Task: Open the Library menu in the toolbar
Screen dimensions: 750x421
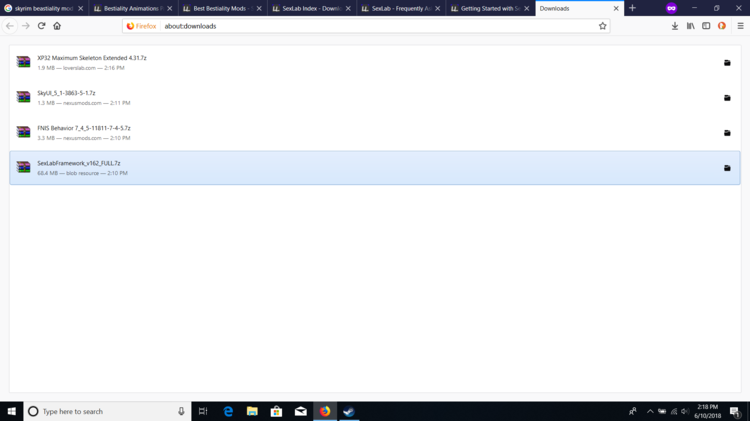Action: pyautogui.click(x=690, y=26)
